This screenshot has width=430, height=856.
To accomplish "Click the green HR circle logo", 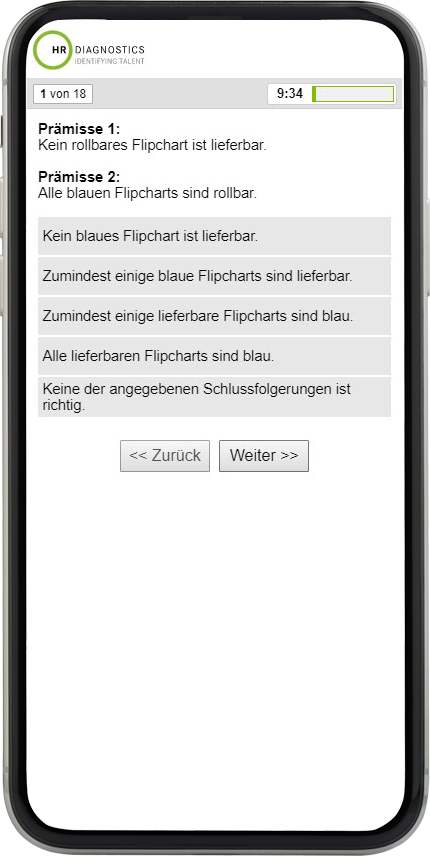I will 53,50.
